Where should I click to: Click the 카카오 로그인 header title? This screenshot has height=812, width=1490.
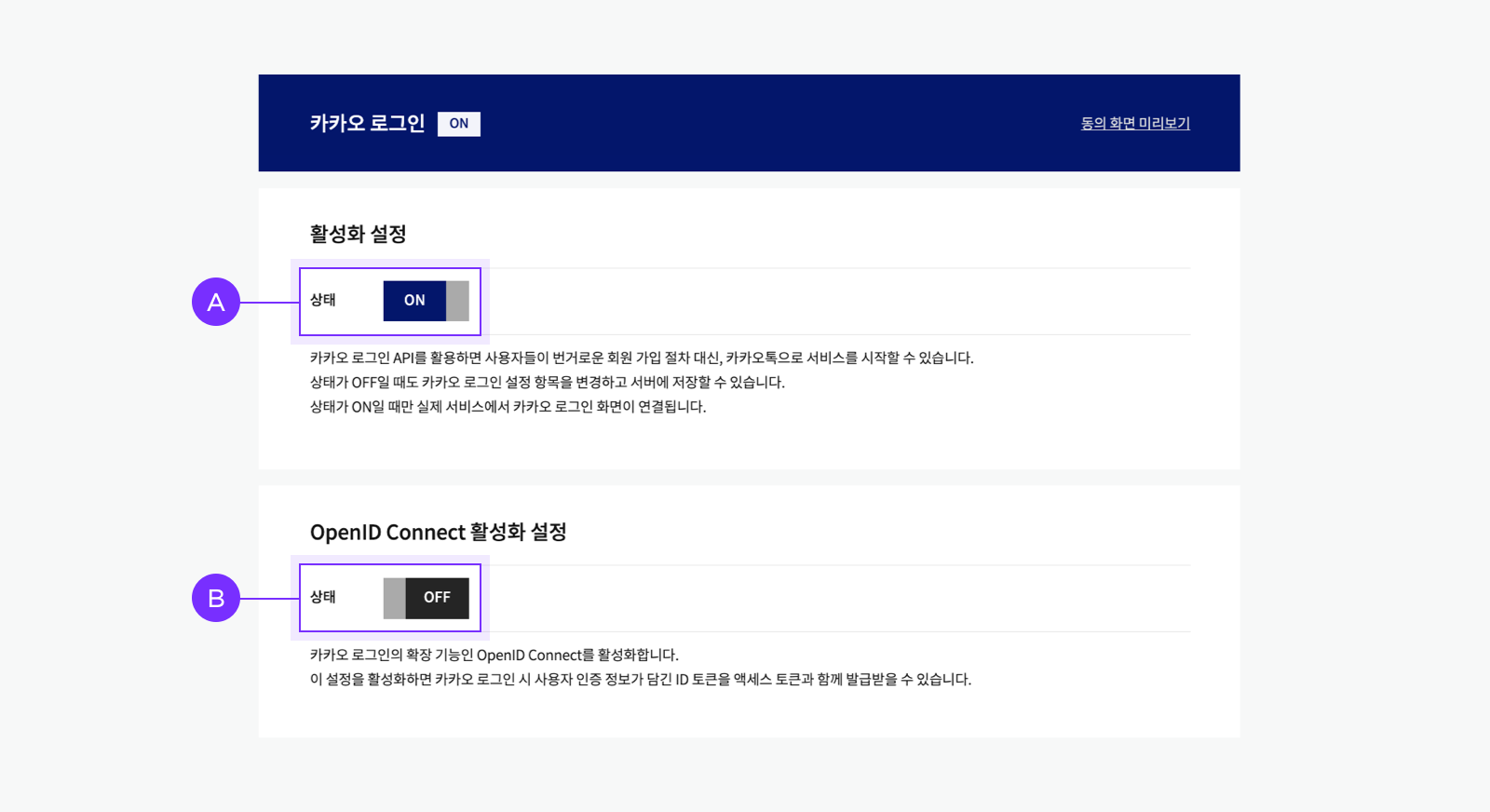coord(367,123)
